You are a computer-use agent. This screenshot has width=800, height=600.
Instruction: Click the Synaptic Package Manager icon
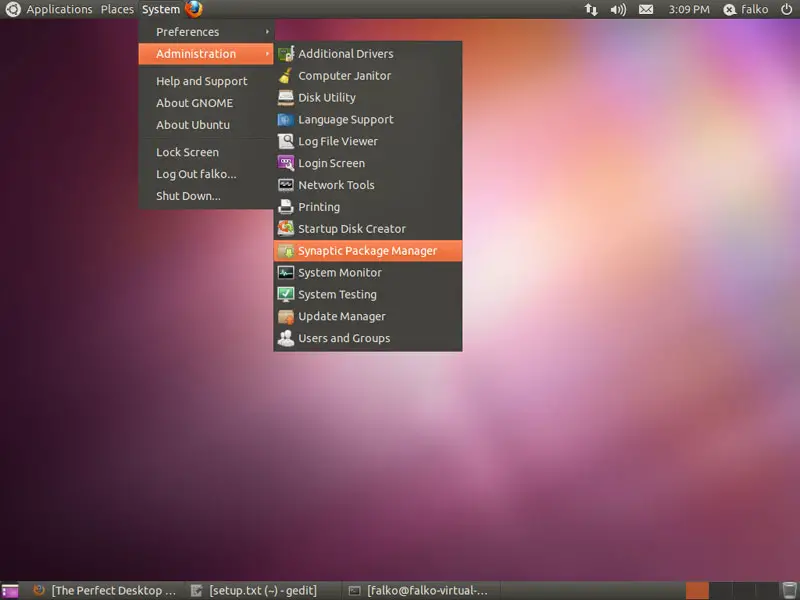click(x=286, y=251)
